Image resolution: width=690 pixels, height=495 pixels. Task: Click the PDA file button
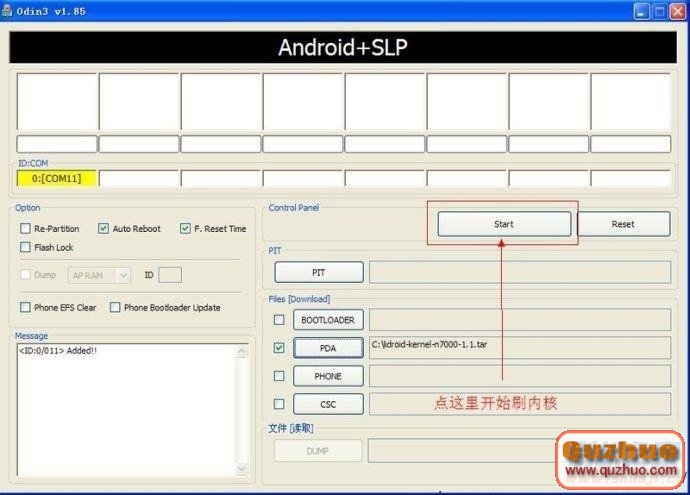pos(328,348)
